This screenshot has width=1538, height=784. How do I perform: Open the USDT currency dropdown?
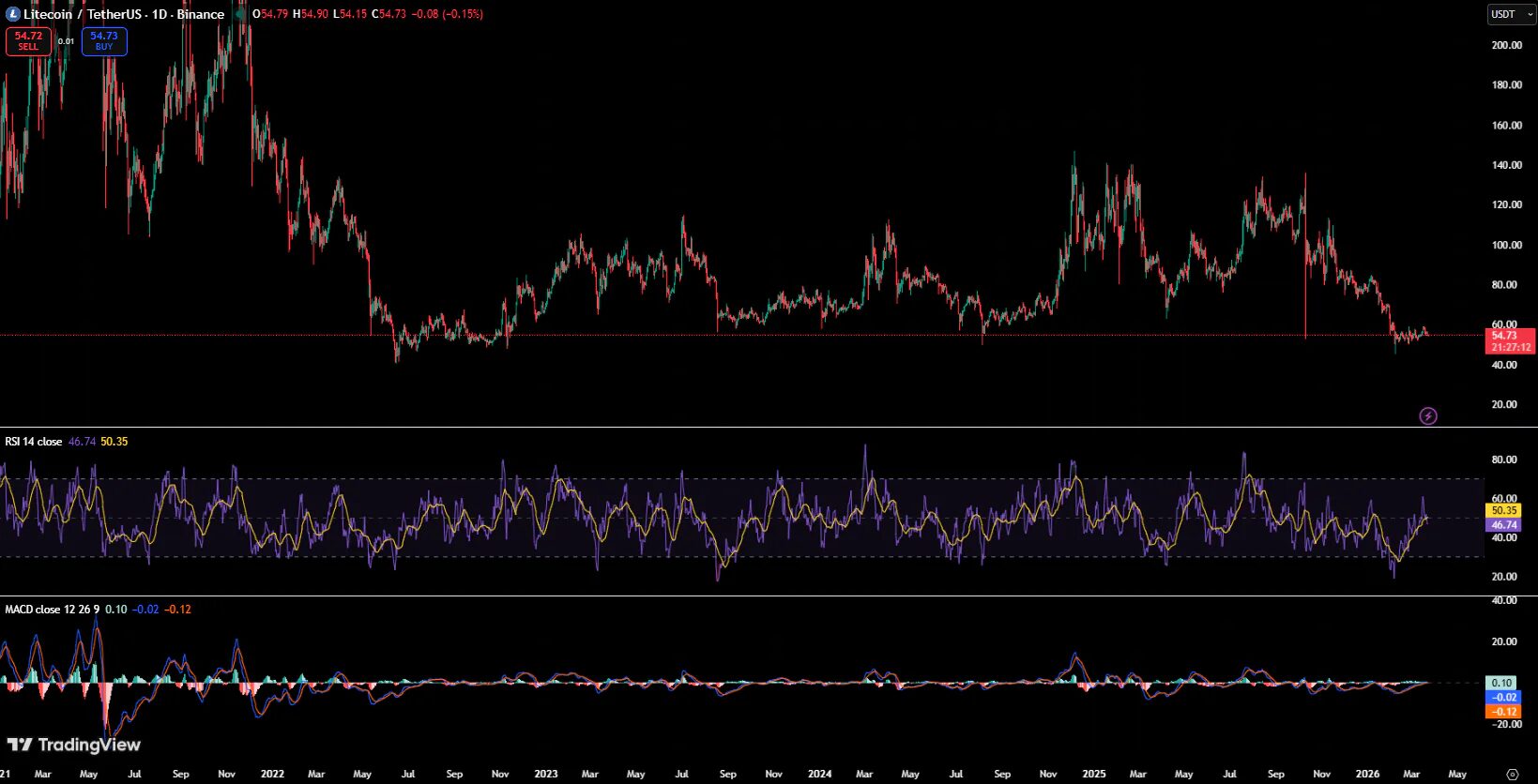pos(1511,14)
